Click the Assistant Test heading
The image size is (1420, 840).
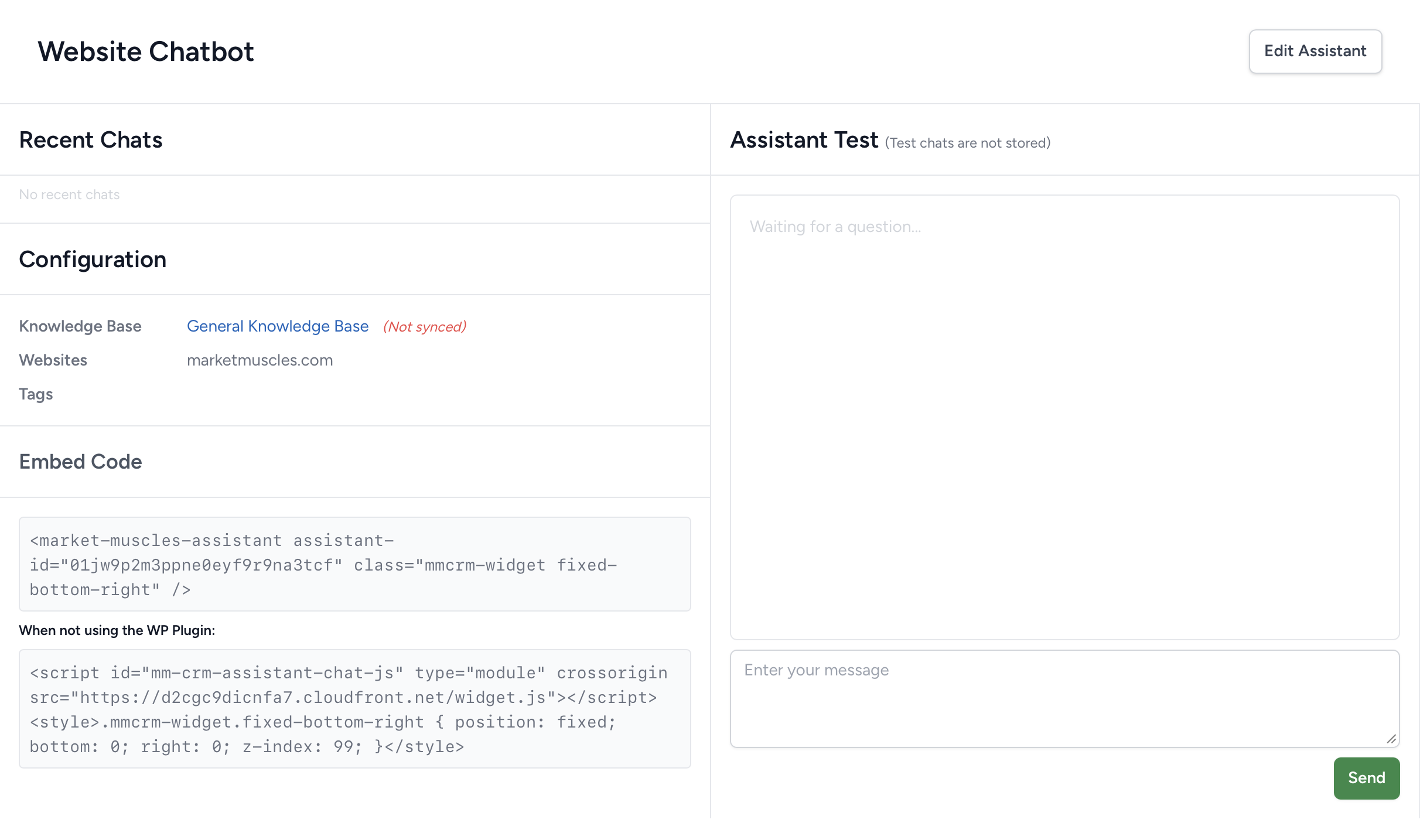click(804, 140)
